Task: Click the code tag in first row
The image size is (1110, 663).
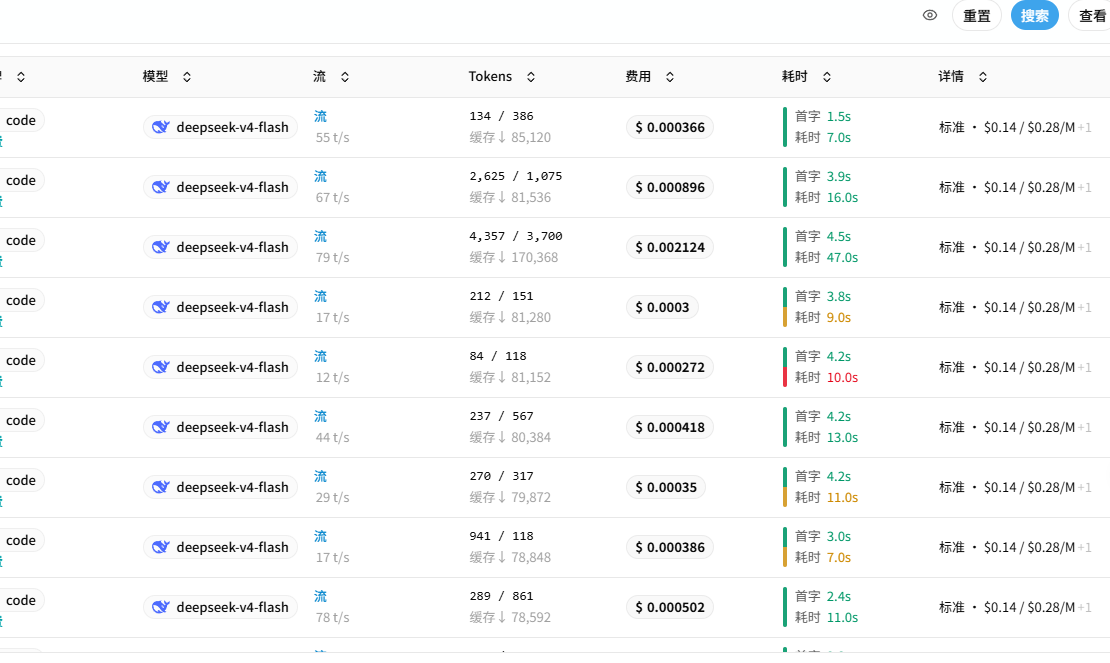Action: click(x=21, y=120)
